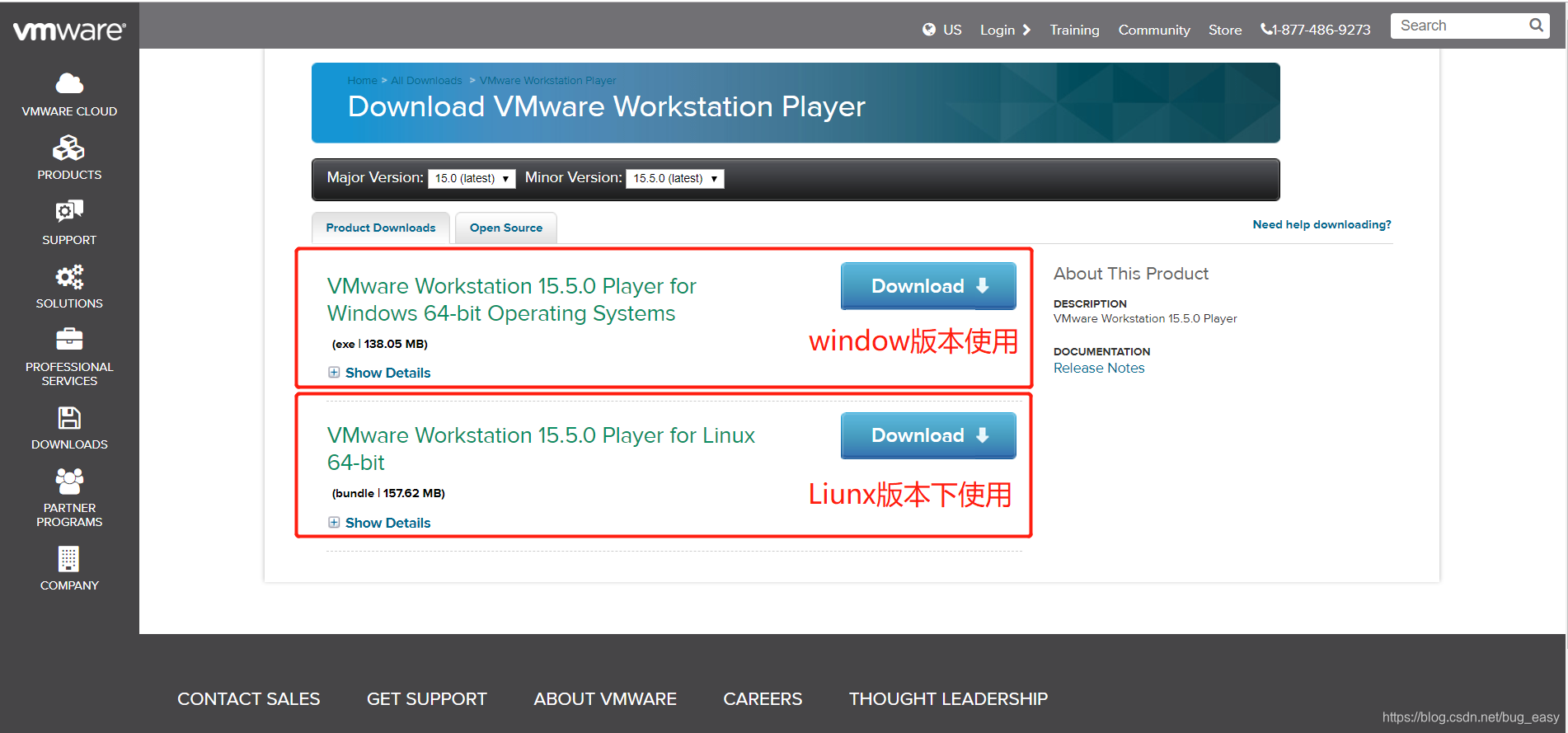1568x733 pixels.
Task: Click the phone number 1-877-486-9273
Action: pos(1316,30)
